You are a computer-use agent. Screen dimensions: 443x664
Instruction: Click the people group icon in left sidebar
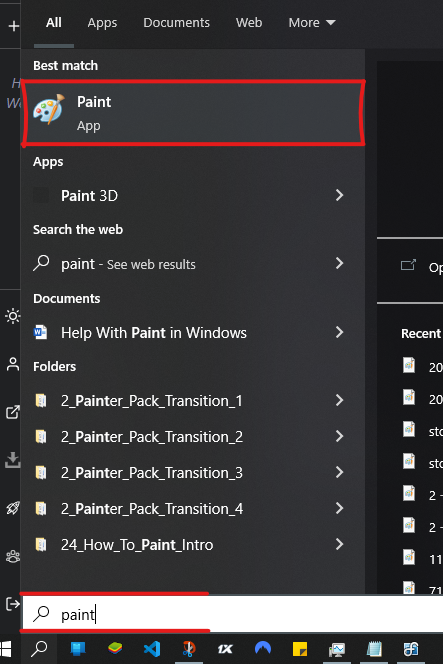pyautogui.click(x=13, y=556)
